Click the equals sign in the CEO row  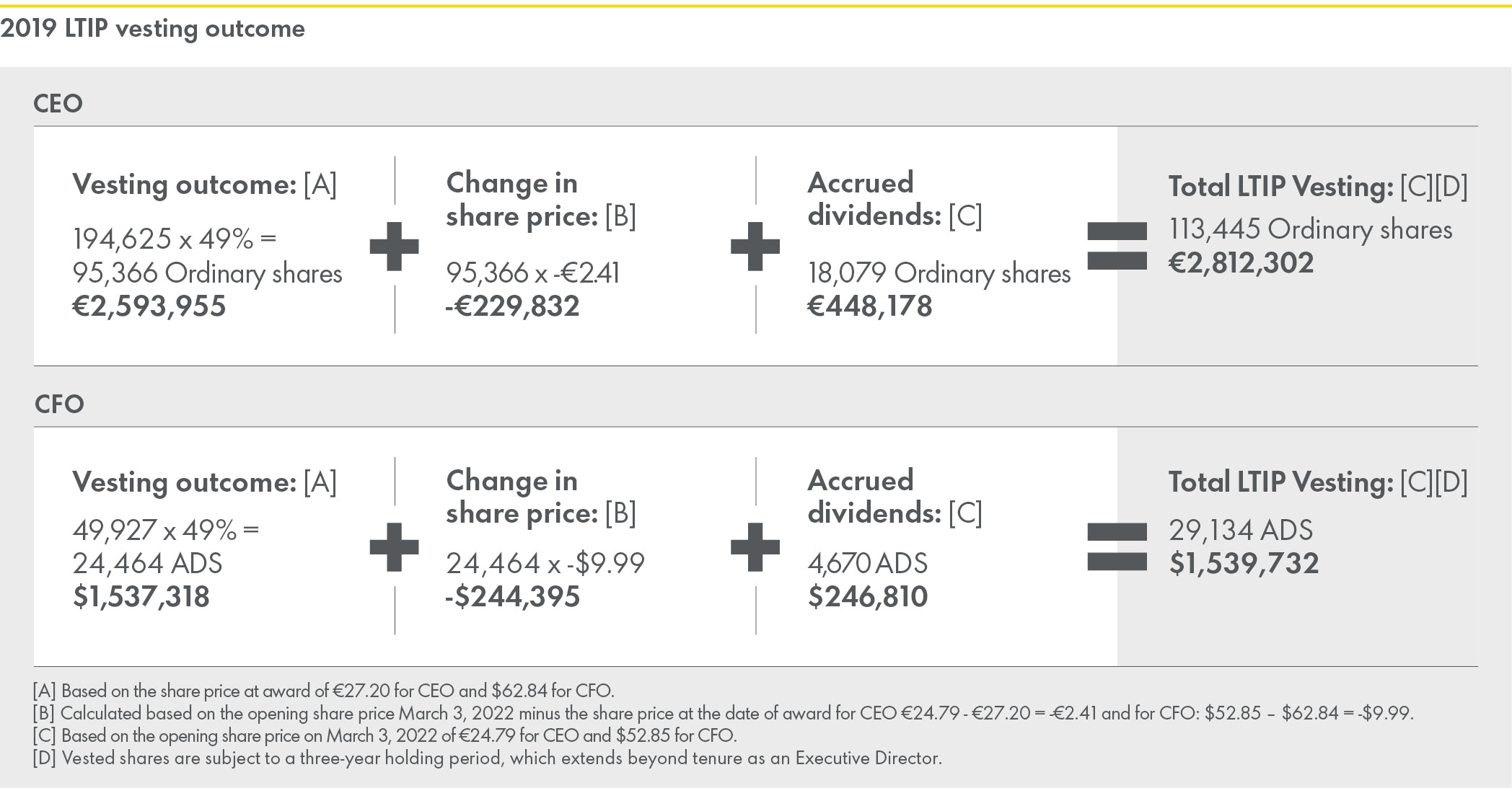tap(1117, 246)
